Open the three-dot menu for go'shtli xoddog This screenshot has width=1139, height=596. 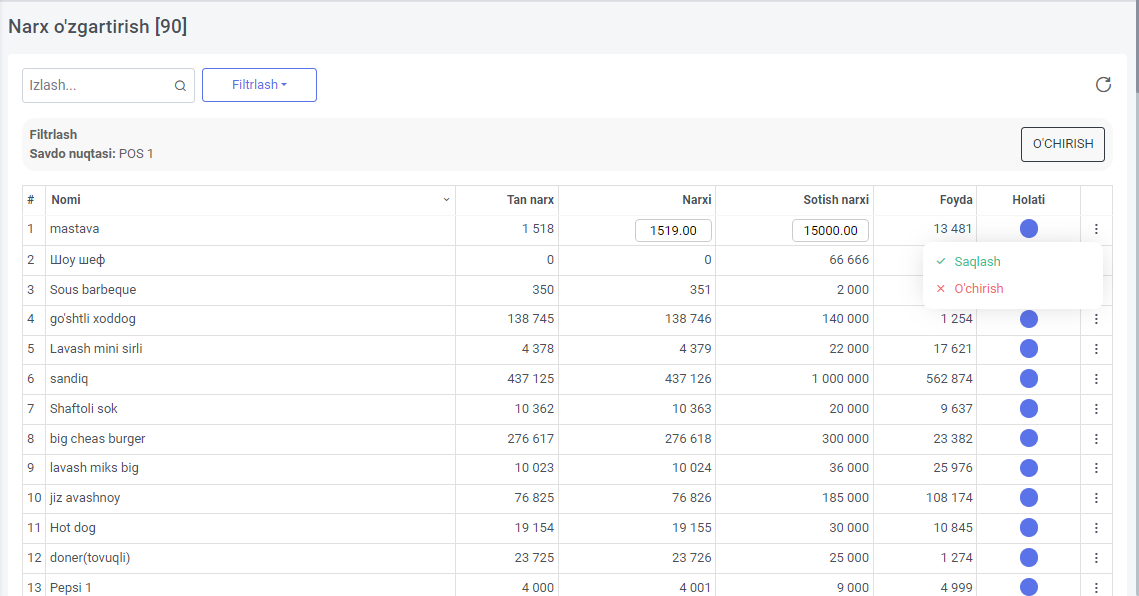(1096, 319)
